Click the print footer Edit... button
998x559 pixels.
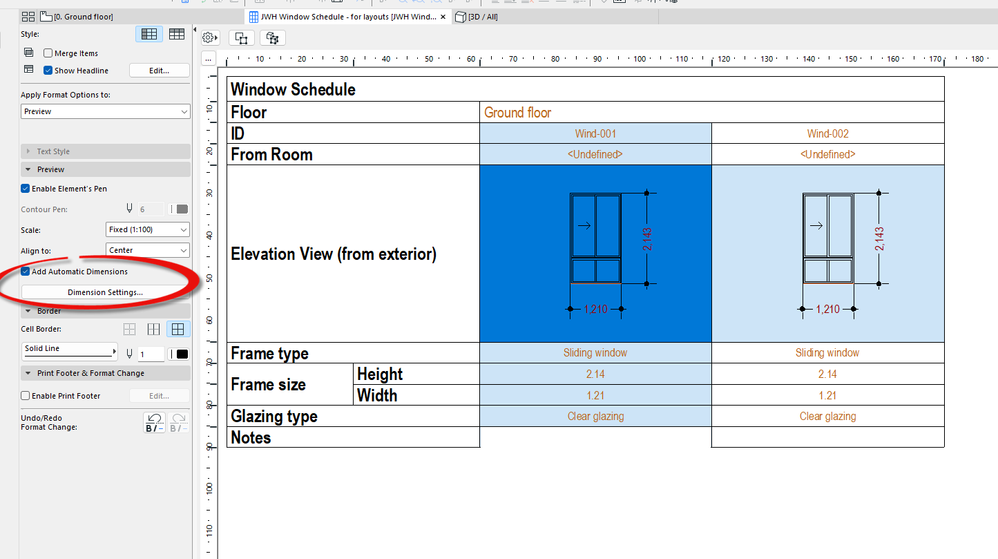tap(159, 396)
